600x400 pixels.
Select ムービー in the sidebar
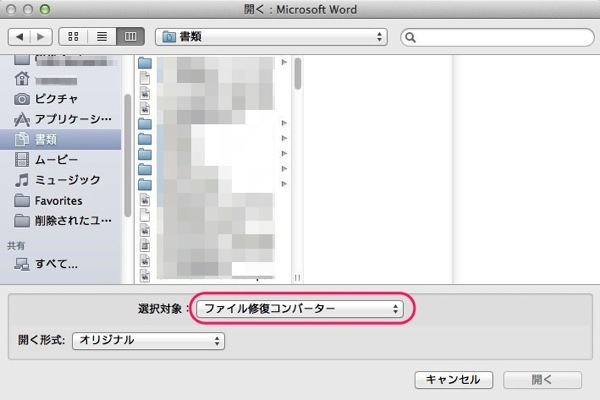click(x=60, y=160)
